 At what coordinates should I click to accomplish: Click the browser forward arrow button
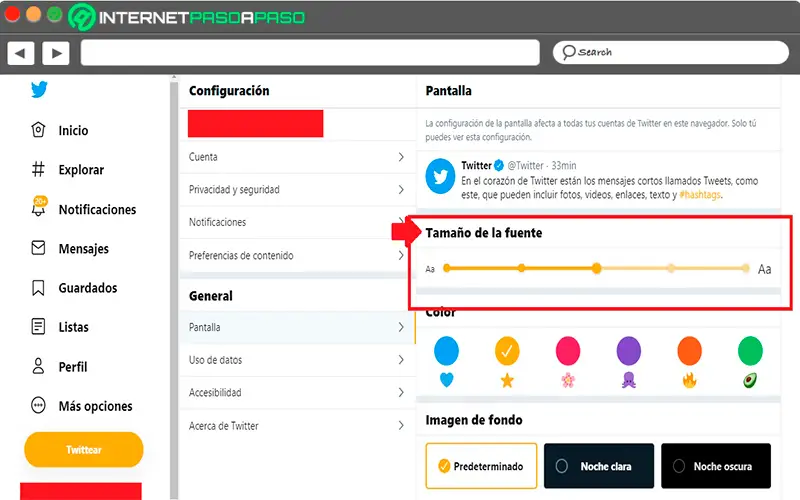(x=56, y=53)
